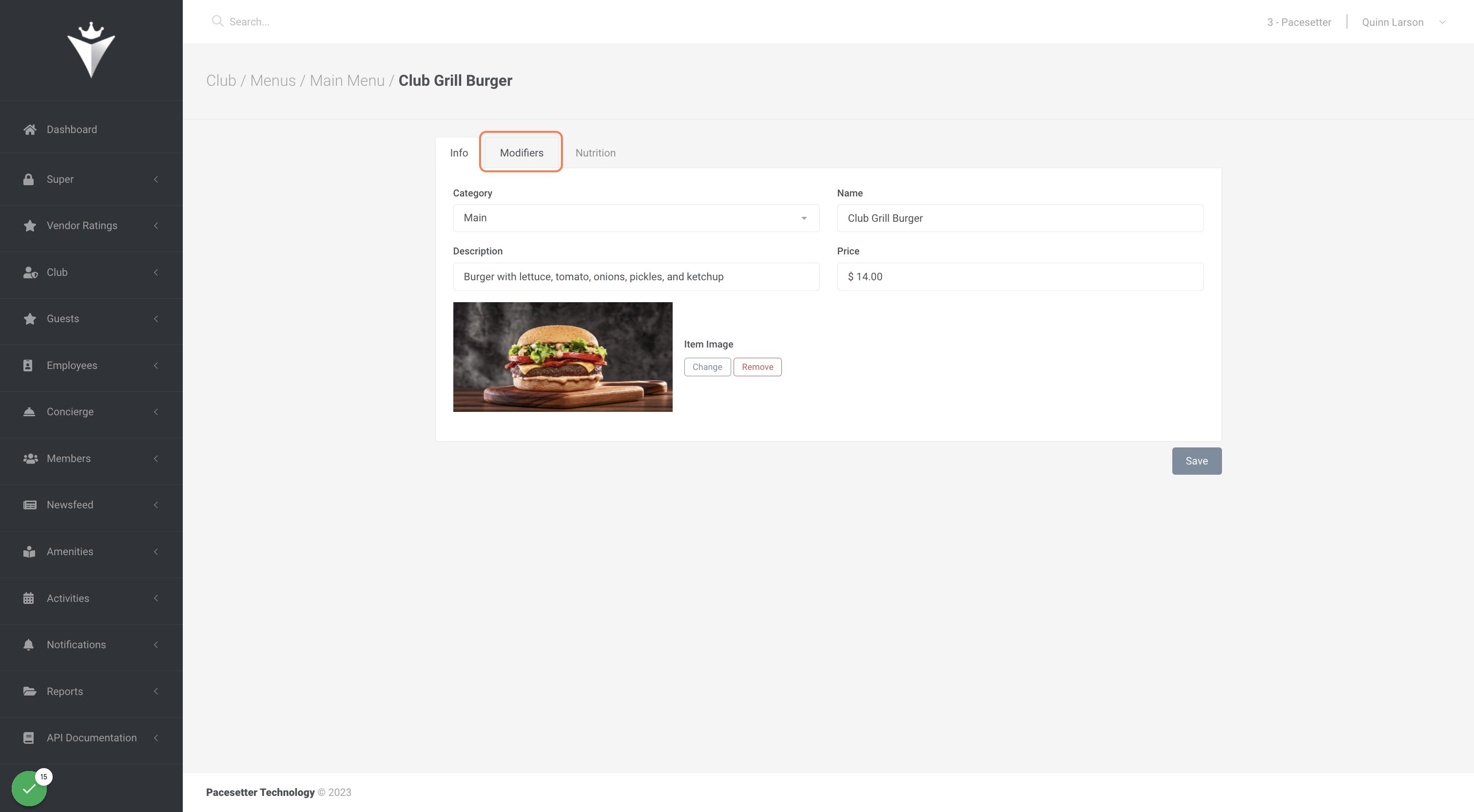Click the Pacesetter crown logo
Viewport: 1474px width, 812px height.
[91, 50]
